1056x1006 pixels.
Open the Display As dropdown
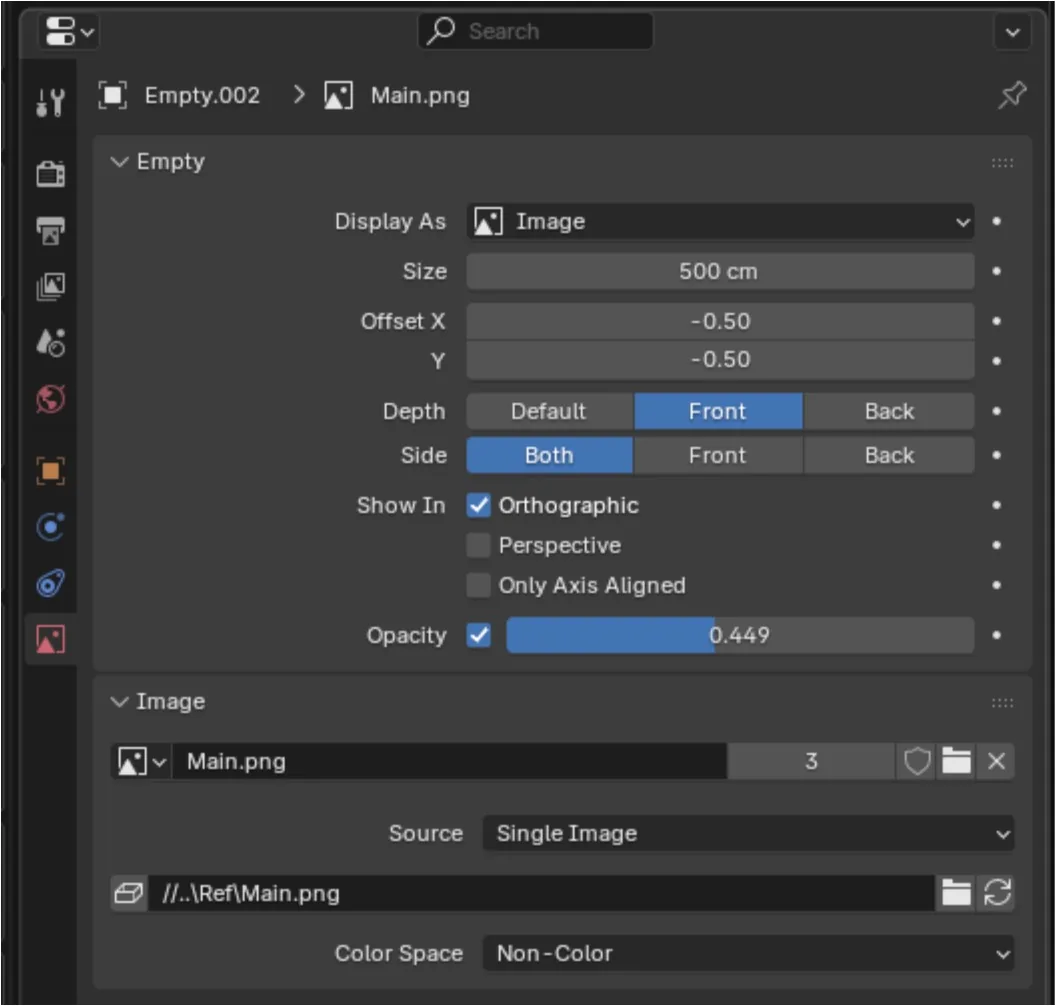(720, 222)
